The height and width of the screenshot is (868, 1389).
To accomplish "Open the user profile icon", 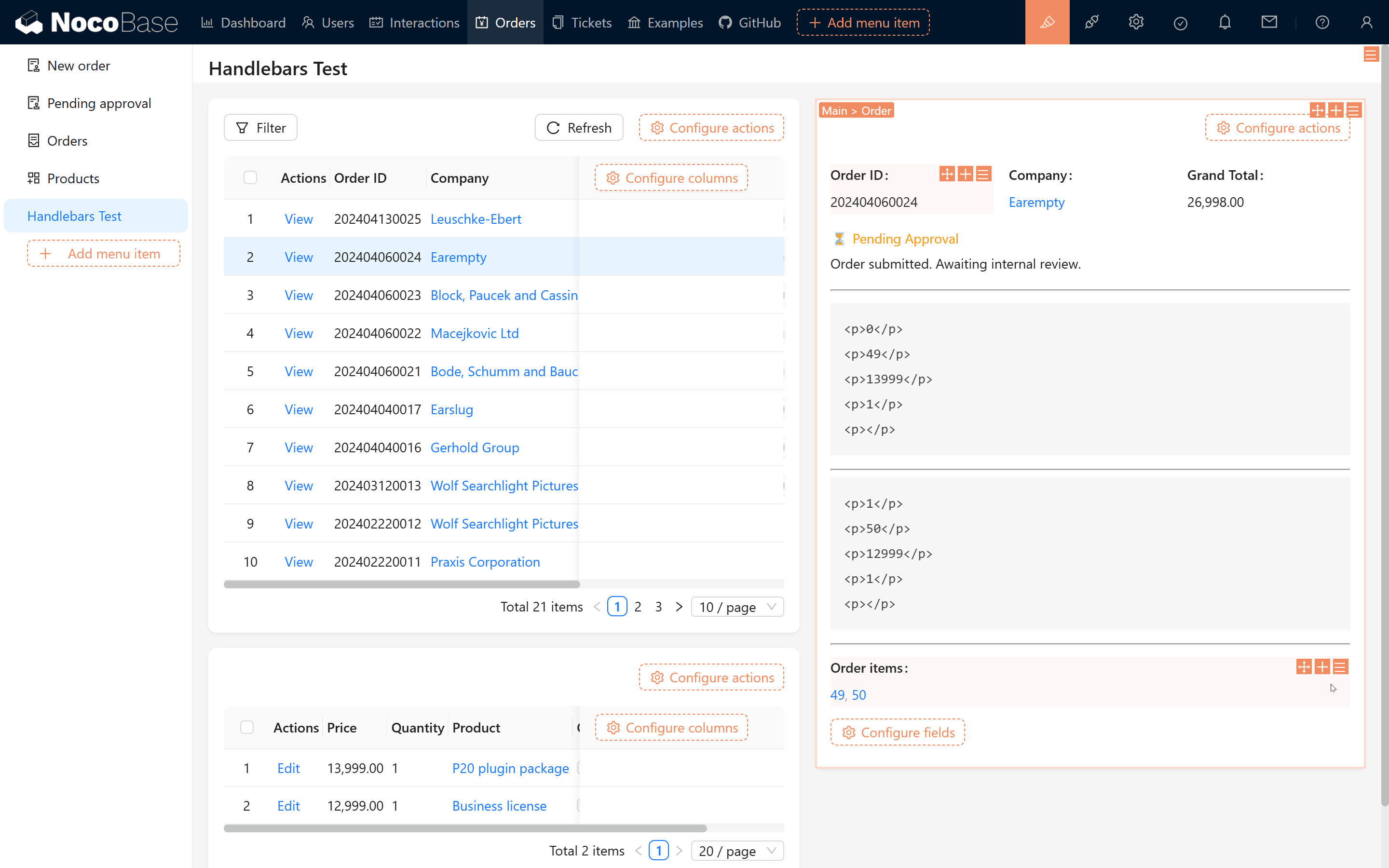I will pos(1367,22).
